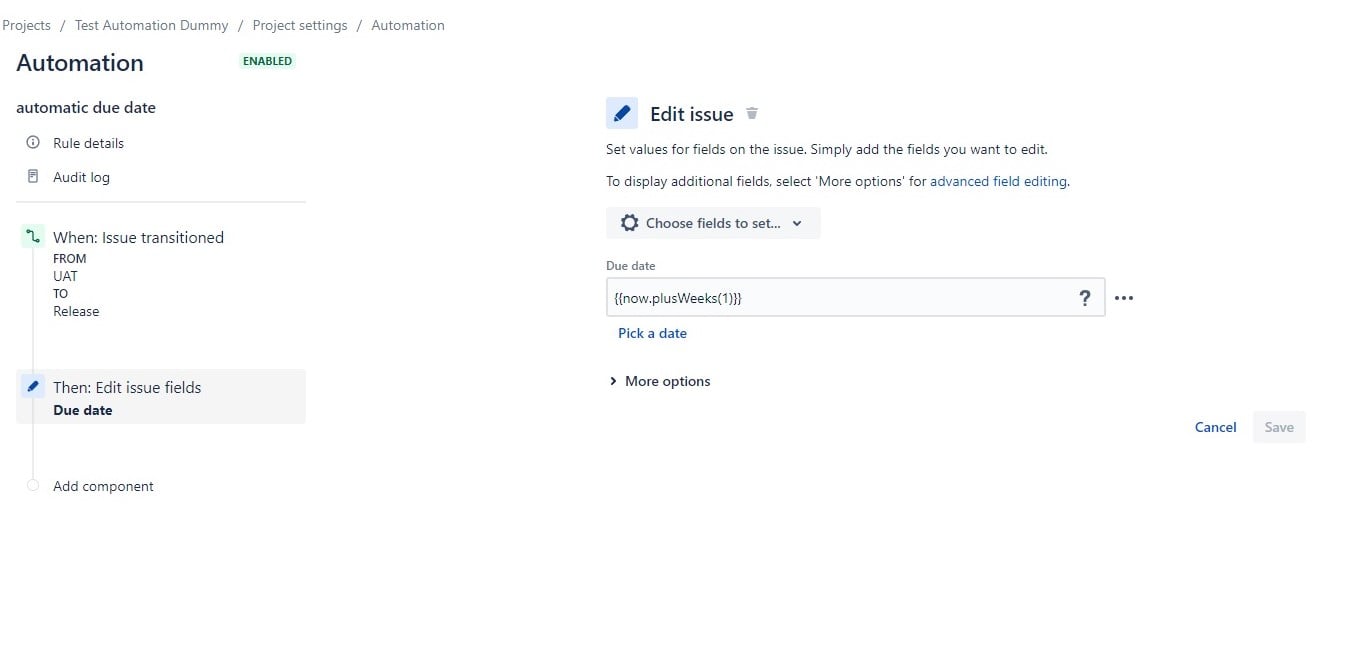Click the Rule details info icon
Viewport: 1372px width, 645px height.
tap(33, 143)
